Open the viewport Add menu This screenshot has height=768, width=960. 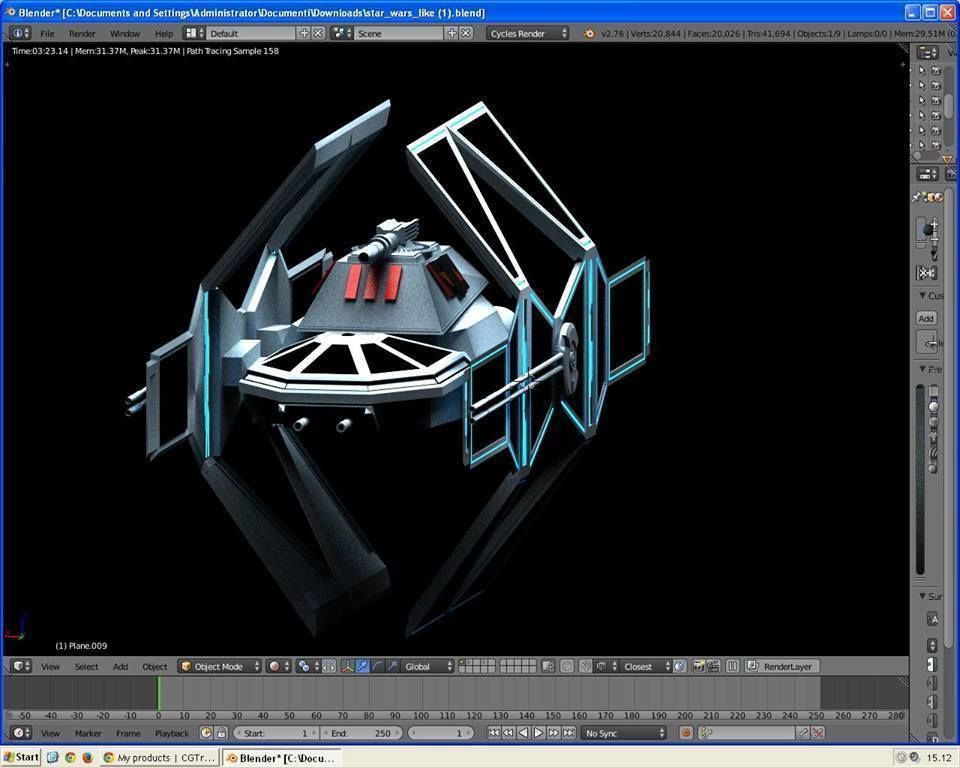click(121, 666)
